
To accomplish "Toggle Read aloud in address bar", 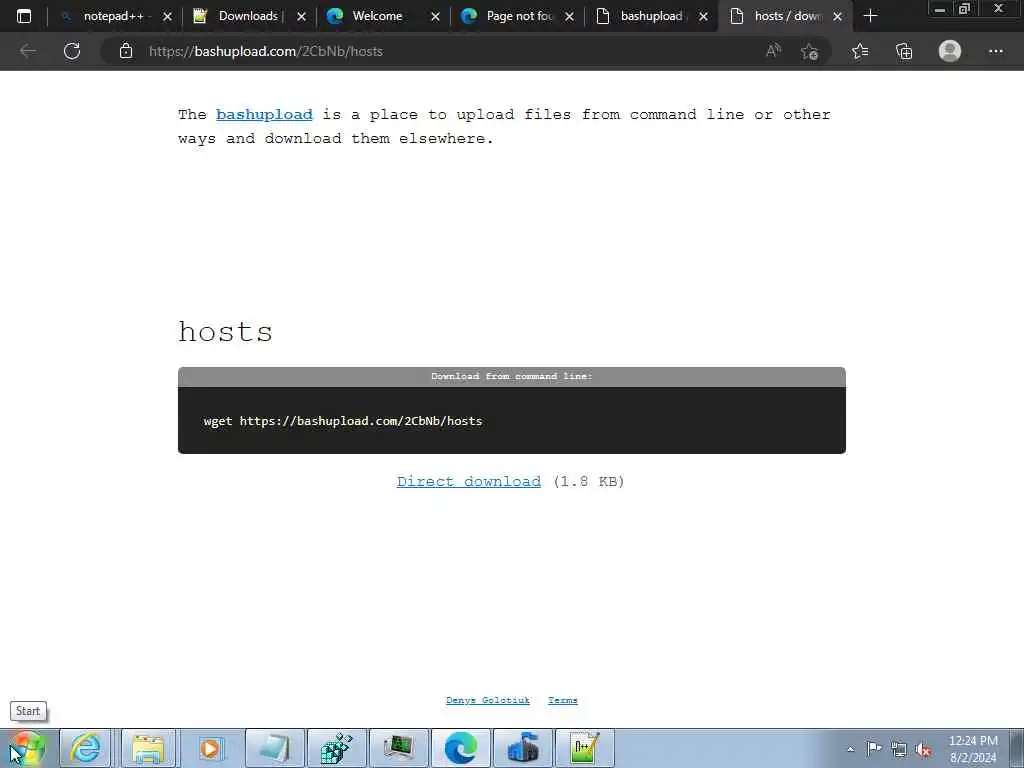I will coord(773,51).
